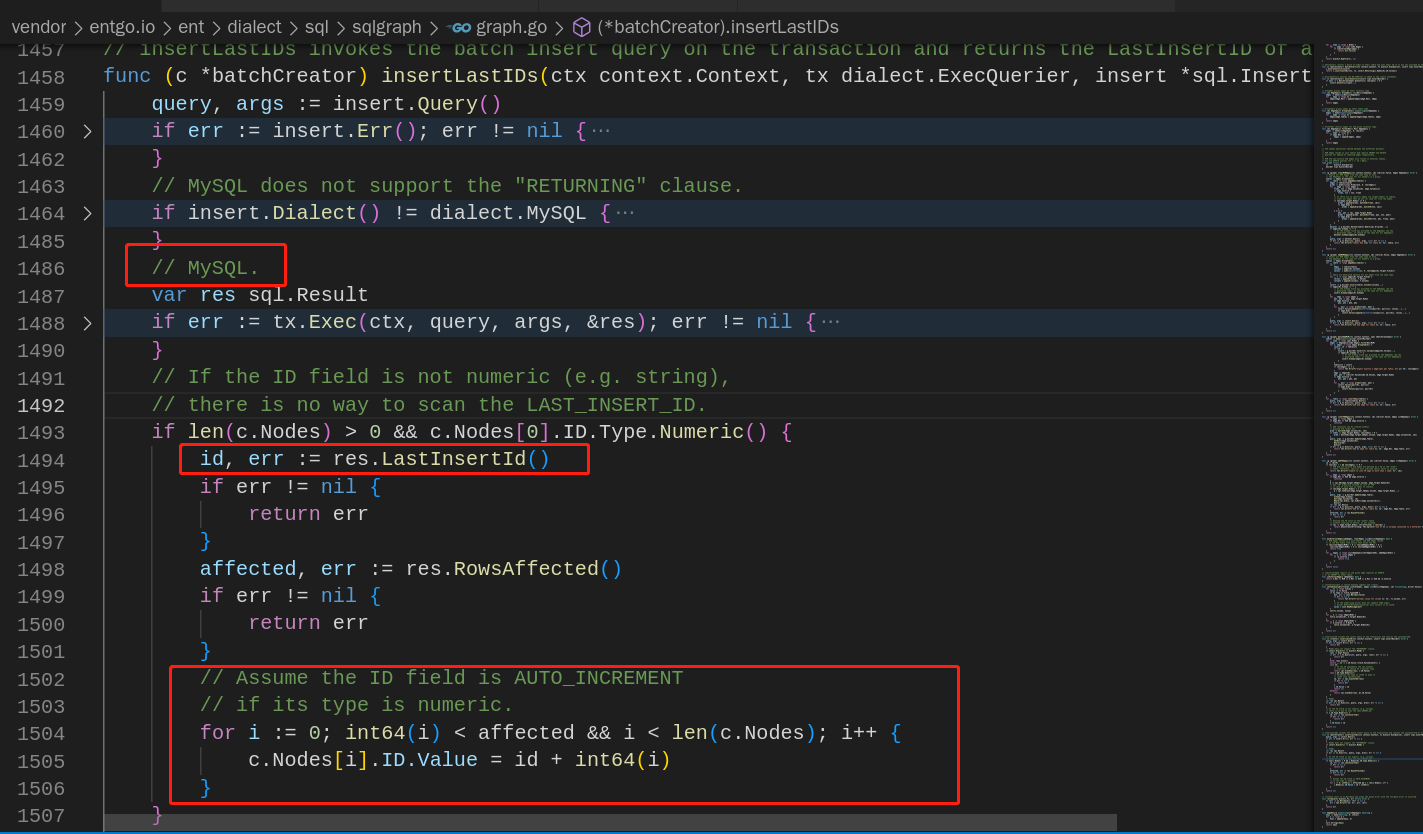This screenshot has width=1423, height=834.
Task: Click the LAST_INSERT_ID comment on line 1492
Action: [x=429, y=405]
